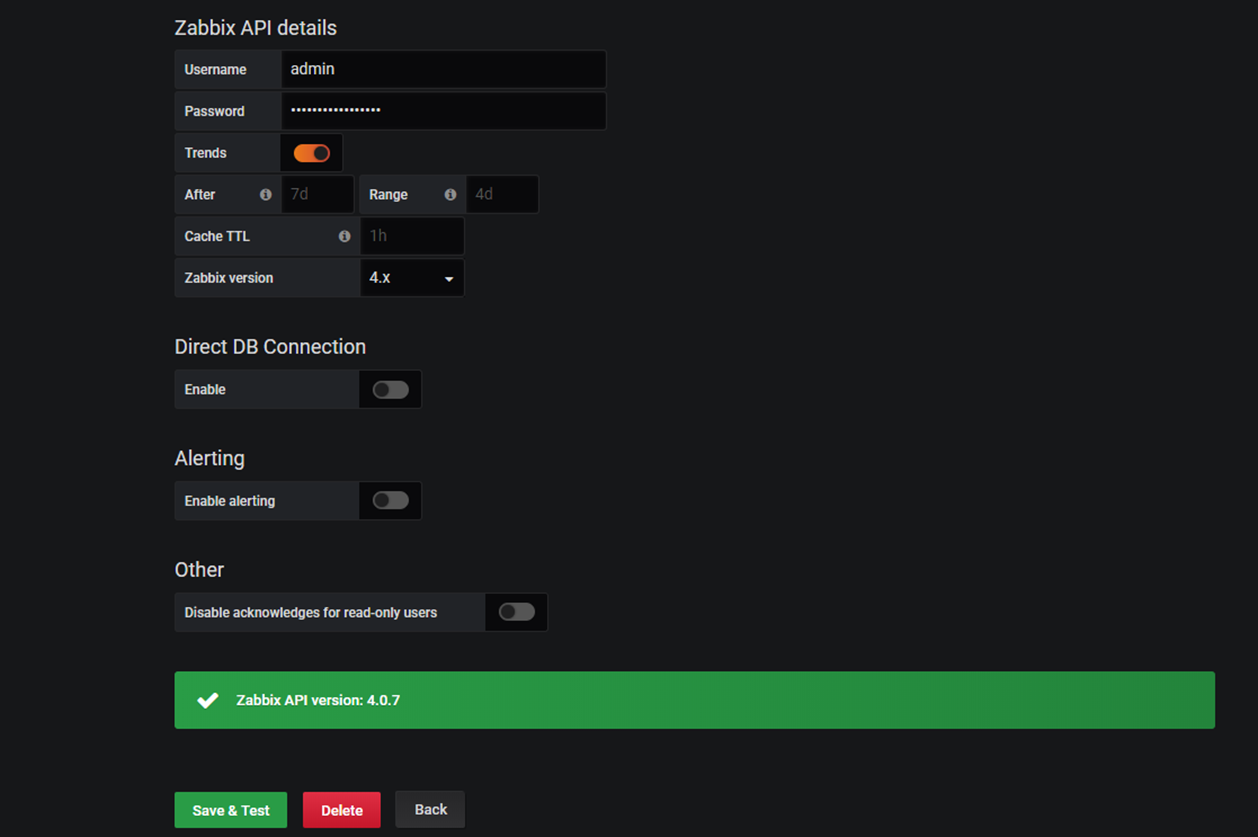The width and height of the screenshot is (1258, 837).
Task: Click the Username label
Action: coord(215,70)
